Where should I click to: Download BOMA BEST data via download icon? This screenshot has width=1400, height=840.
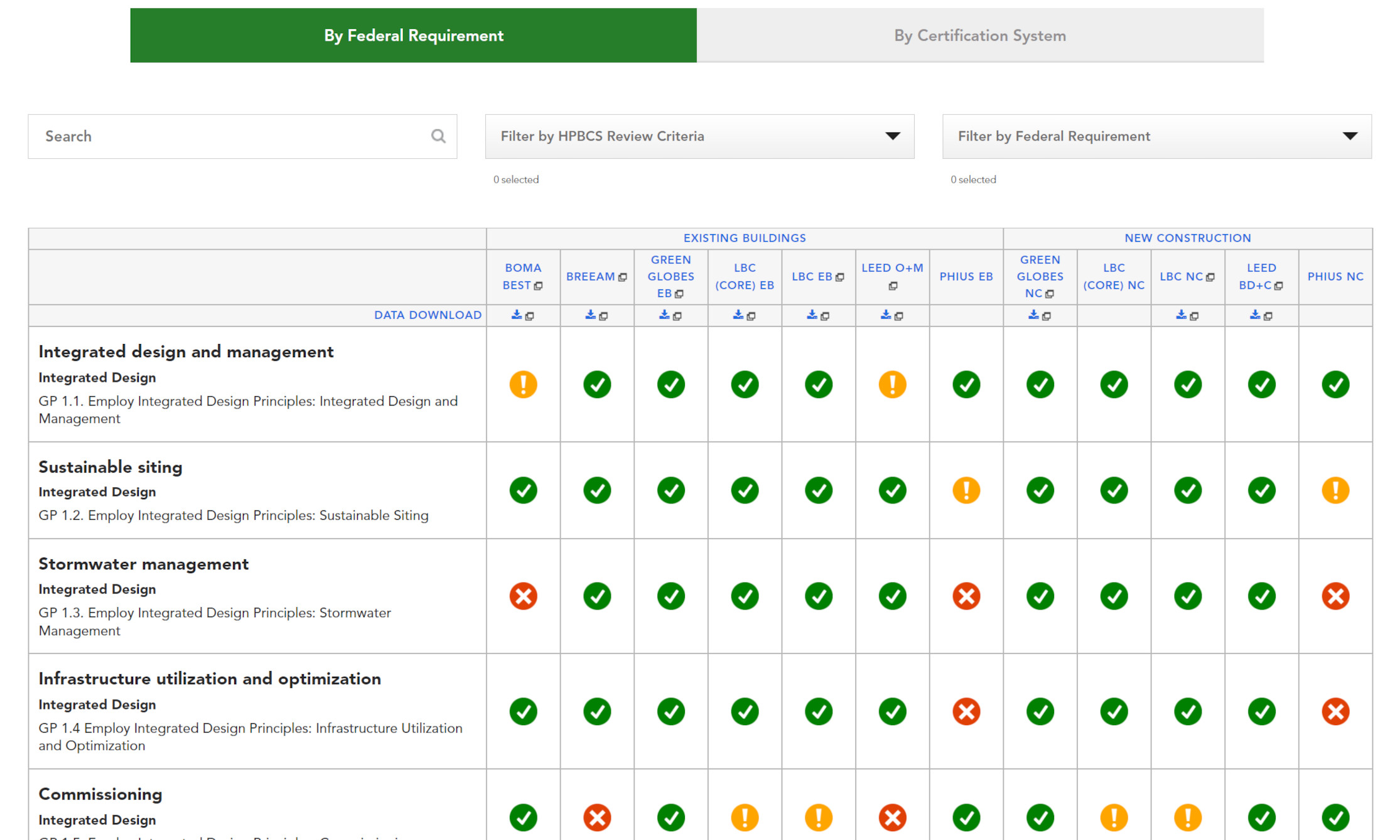[517, 315]
